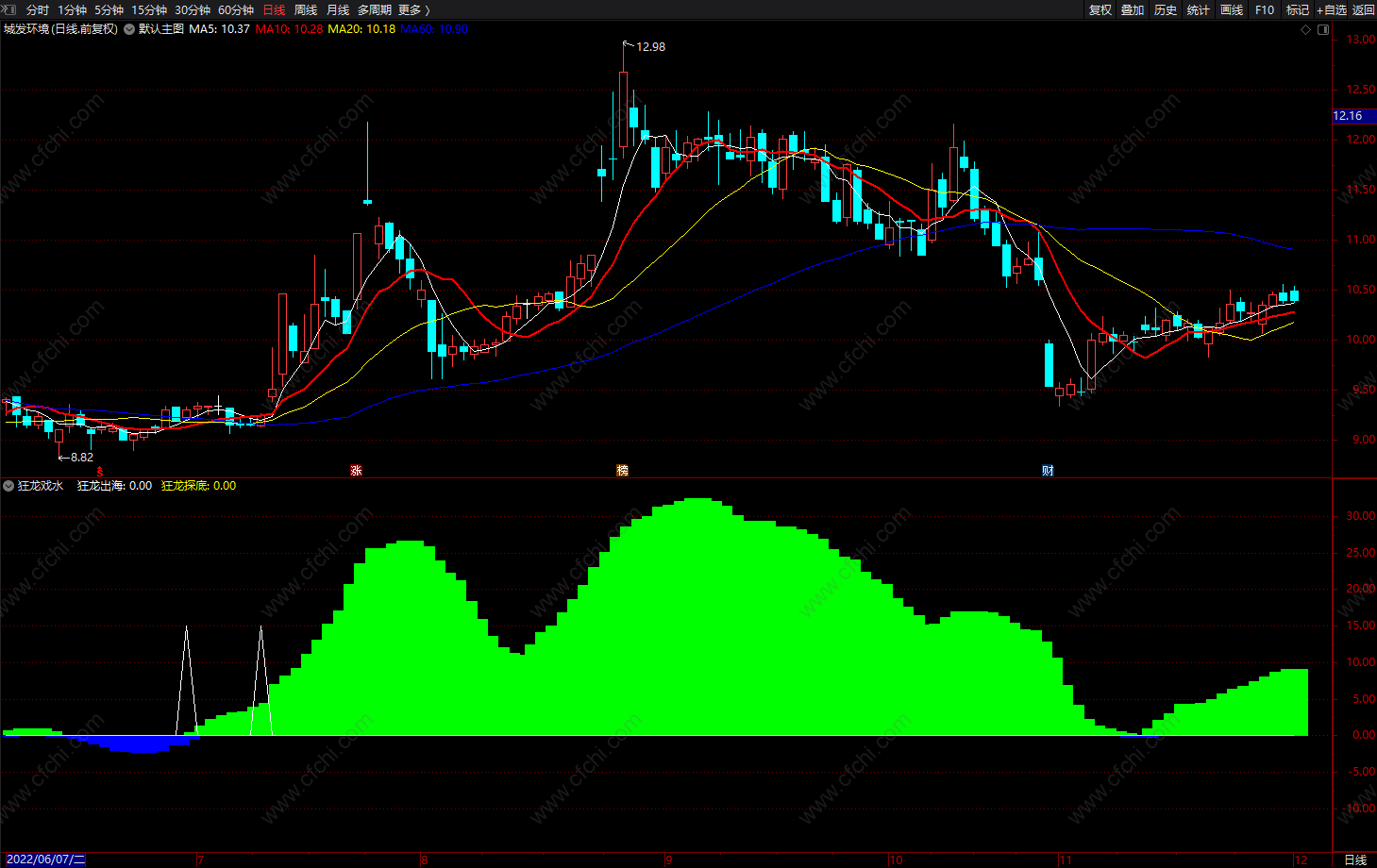Screen dimensions: 1377x868
Task: Click the +自选 add to watchlist button
Action: 1332,9
